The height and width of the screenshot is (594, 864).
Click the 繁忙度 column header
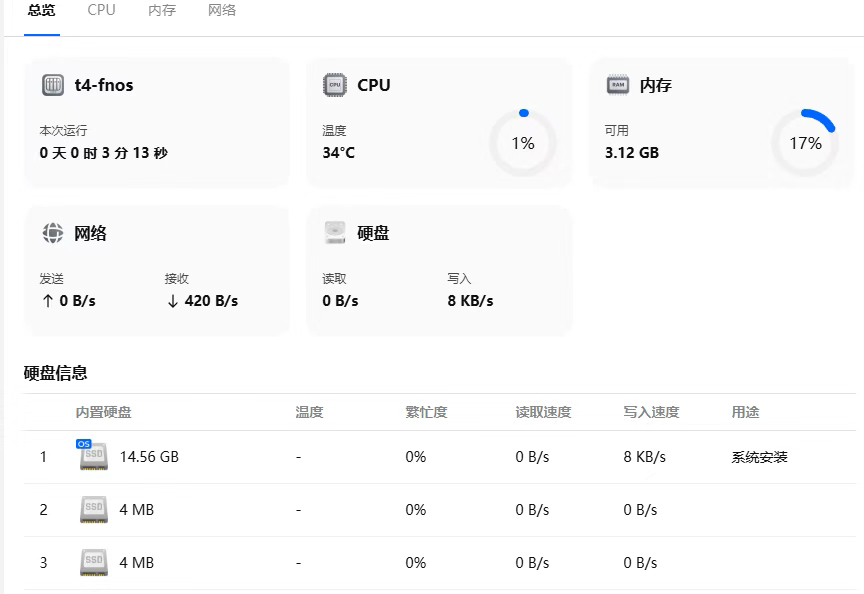coord(426,412)
